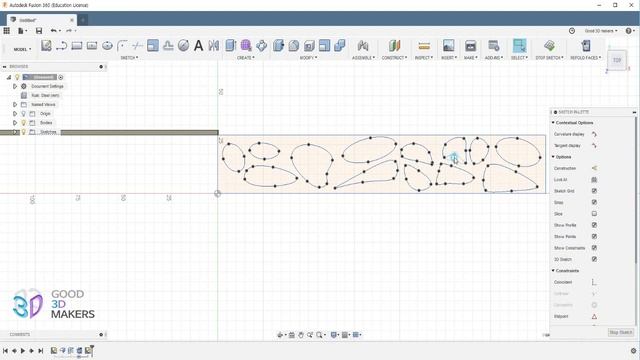The image size is (640, 360).
Task: Collapse the Contextual Options section
Action: (553, 122)
